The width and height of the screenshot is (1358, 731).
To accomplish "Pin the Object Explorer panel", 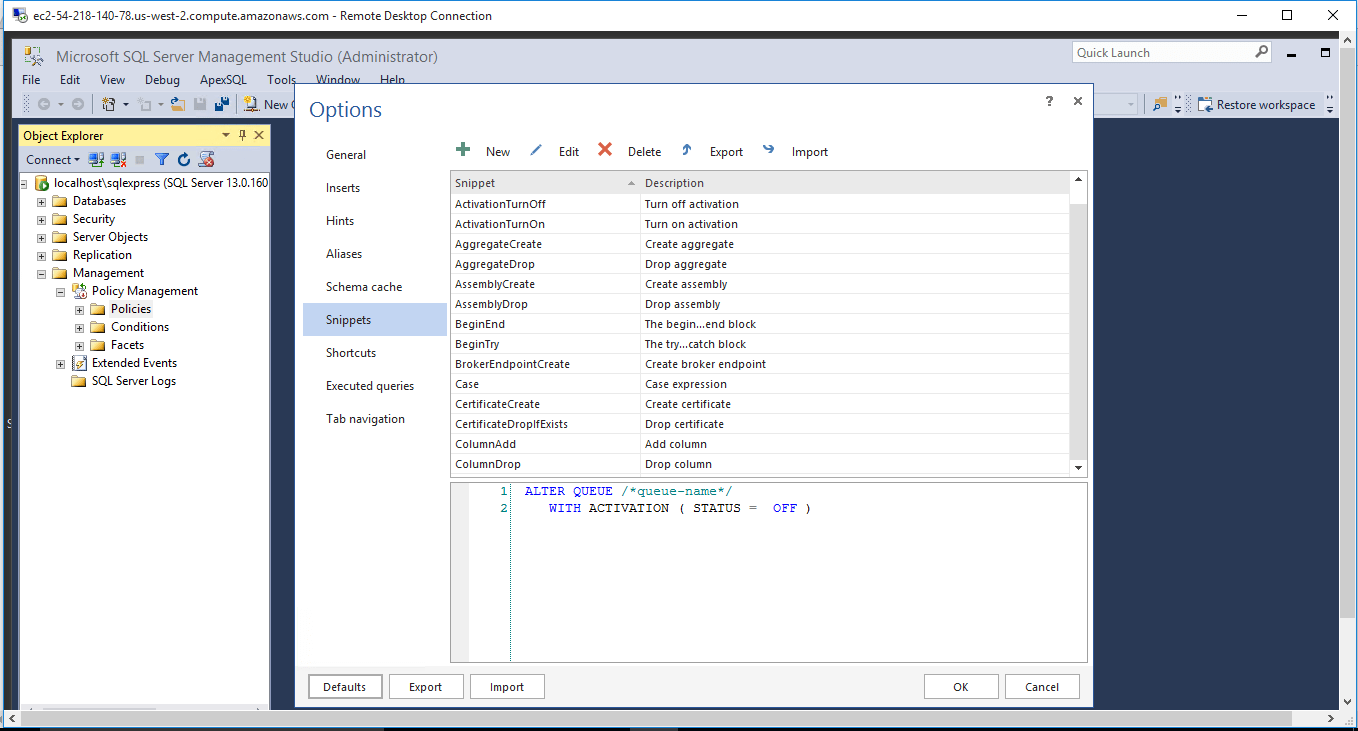I will click(242, 135).
